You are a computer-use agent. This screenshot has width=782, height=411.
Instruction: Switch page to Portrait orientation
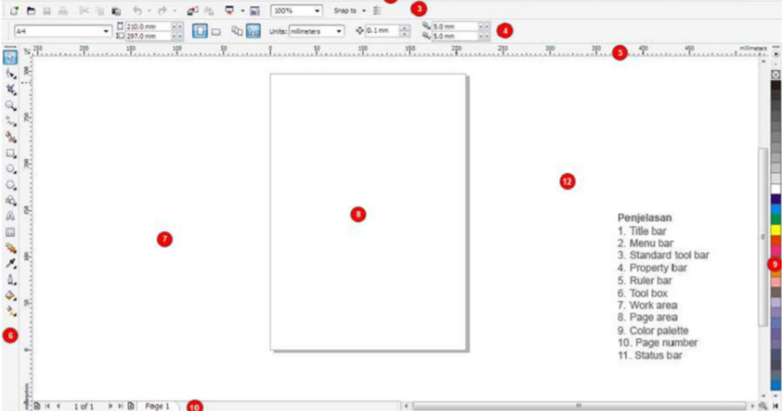pyautogui.click(x=200, y=31)
